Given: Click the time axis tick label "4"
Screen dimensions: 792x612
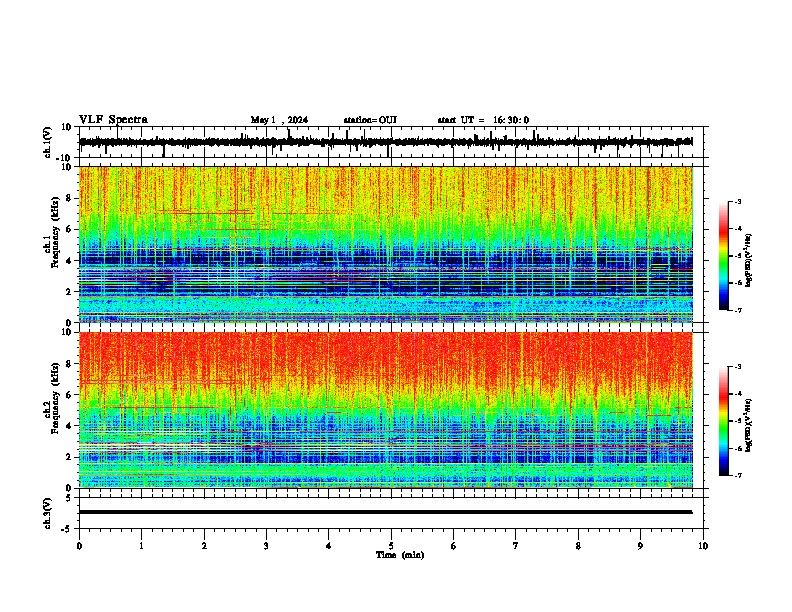Looking at the screenshot, I should (328, 546).
